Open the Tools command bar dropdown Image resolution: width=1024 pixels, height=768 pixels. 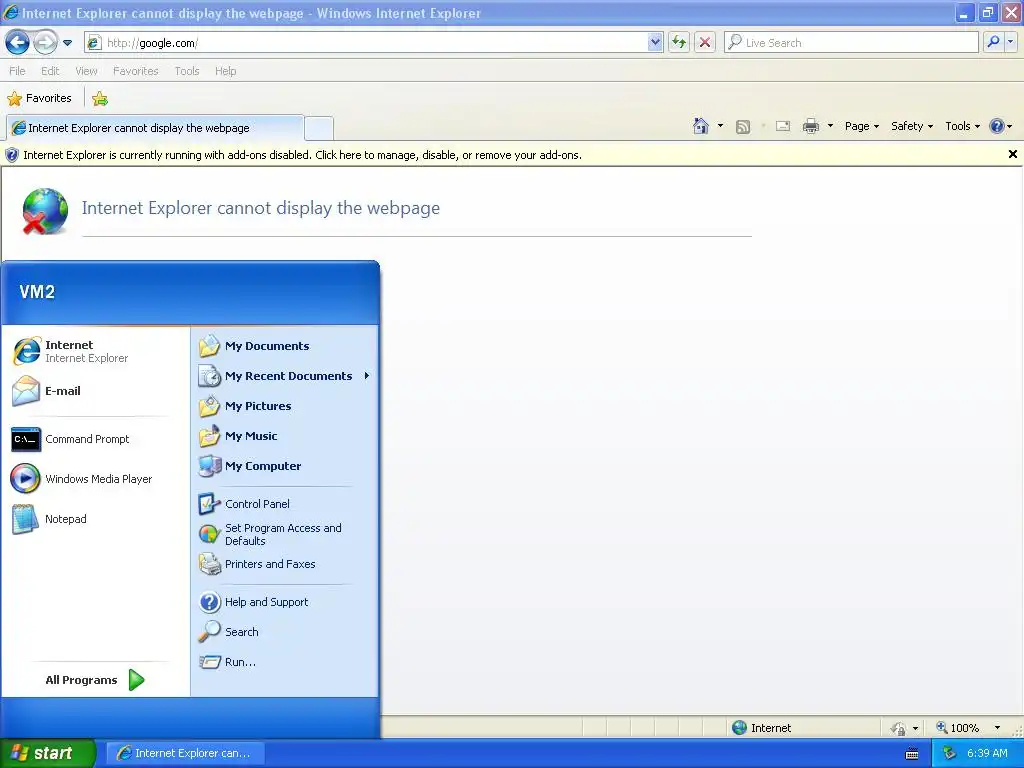click(963, 127)
